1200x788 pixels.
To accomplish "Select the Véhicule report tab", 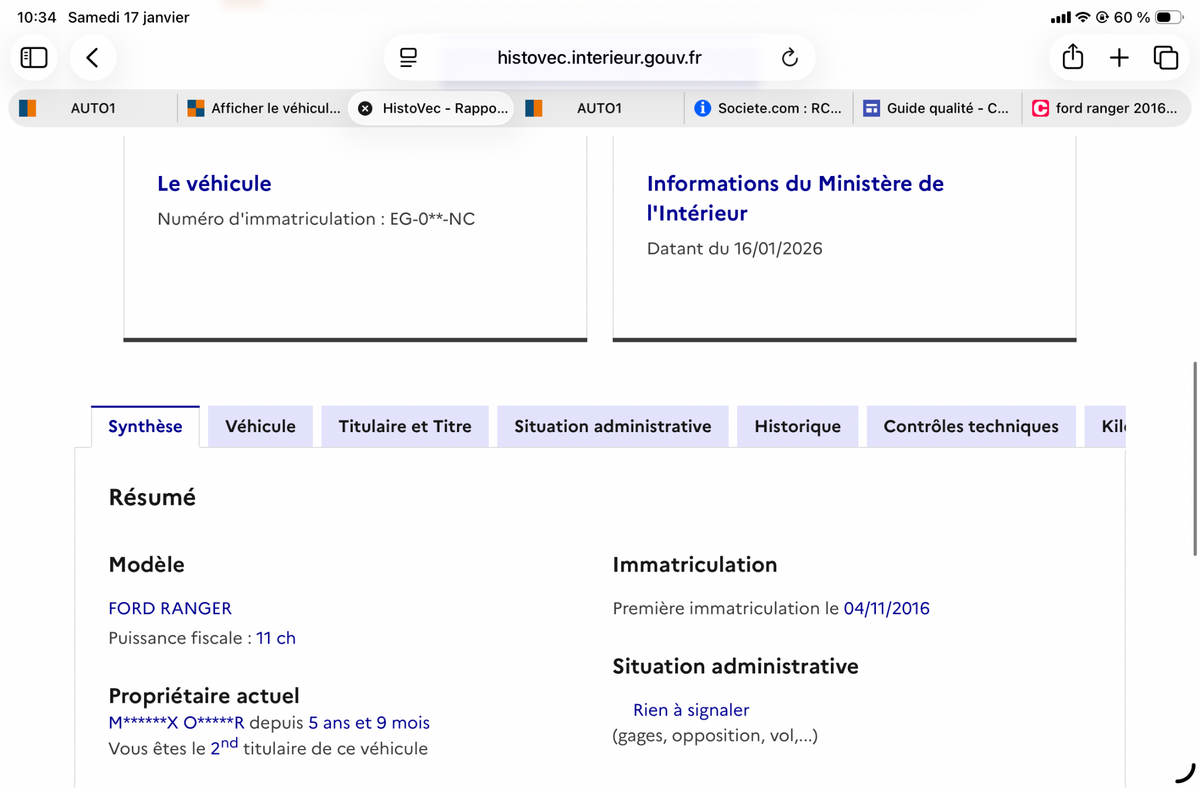I will click(x=260, y=426).
